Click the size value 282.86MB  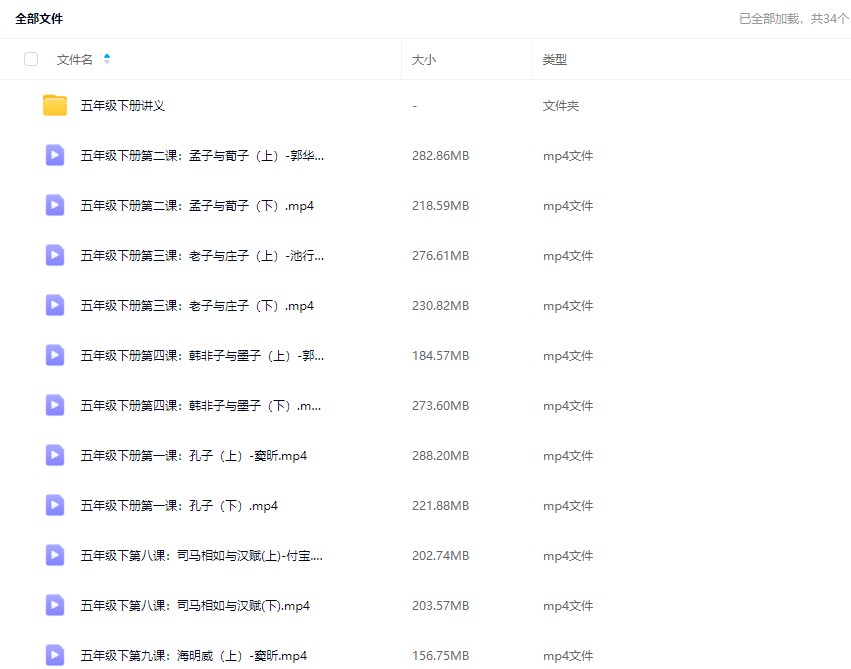[x=440, y=156]
